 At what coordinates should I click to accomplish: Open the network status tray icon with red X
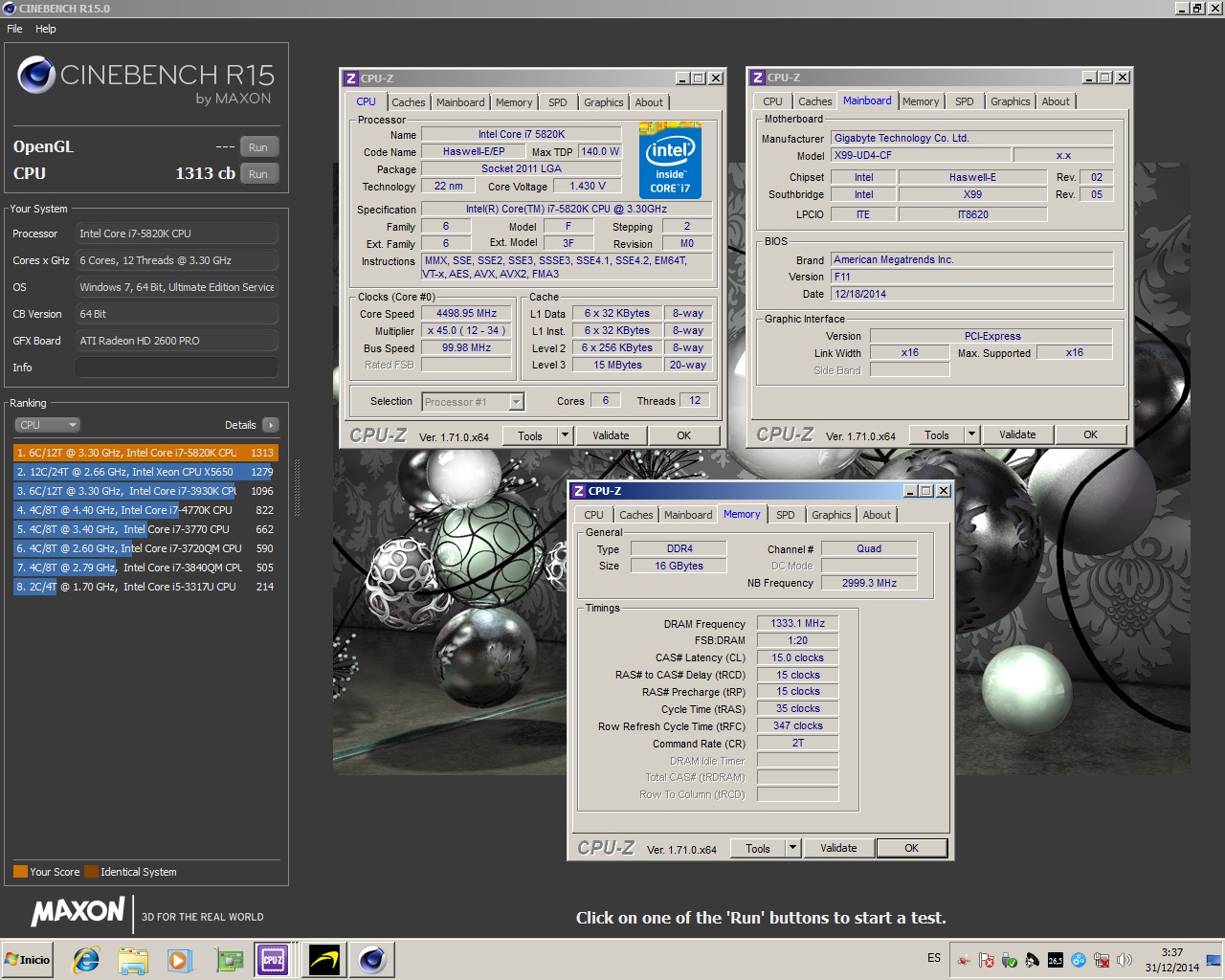1102,960
